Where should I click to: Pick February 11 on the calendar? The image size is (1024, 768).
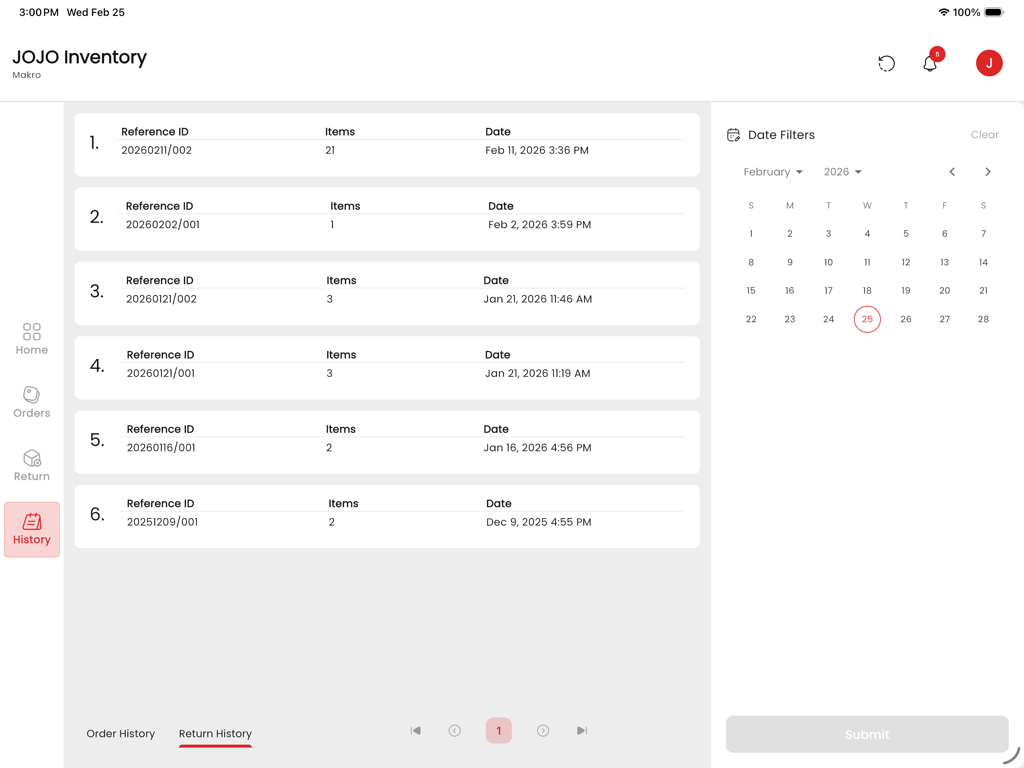[867, 262]
